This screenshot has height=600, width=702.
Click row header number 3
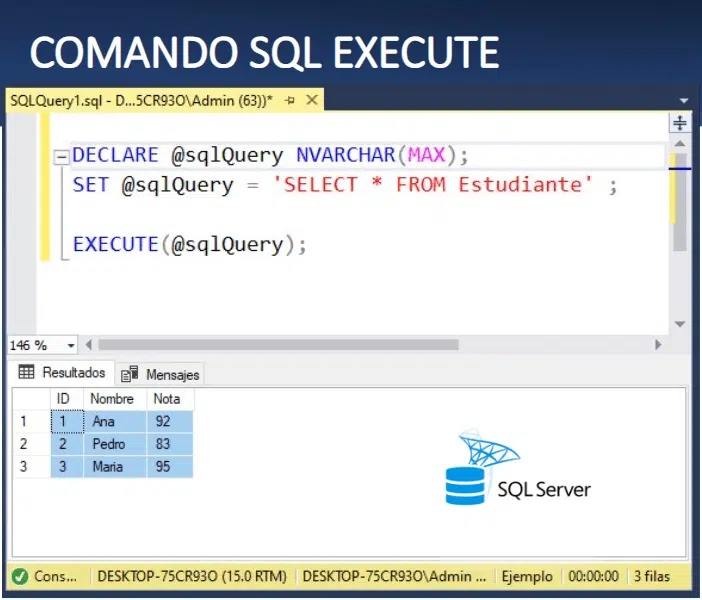tap(31, 467)
